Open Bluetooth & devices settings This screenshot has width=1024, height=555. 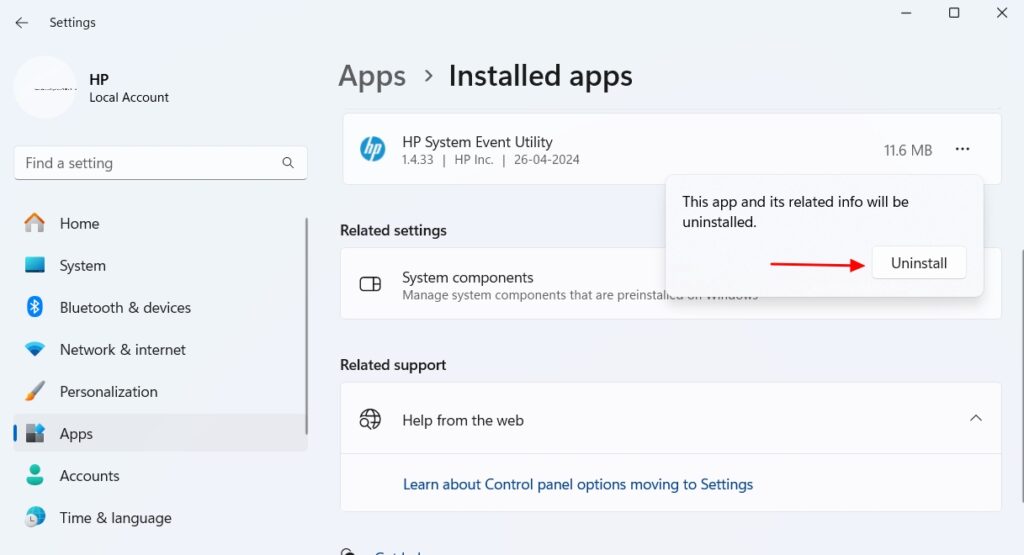(160, 308)
